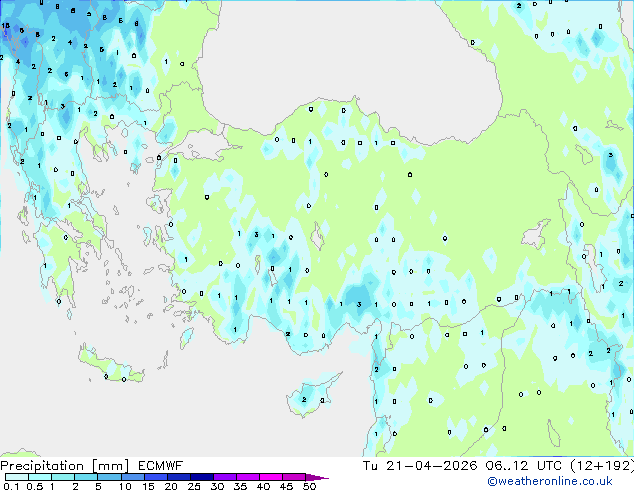Click the 'ECMWF' model label
This screenshot has width=634, height=490.
(x=161, y=466)
